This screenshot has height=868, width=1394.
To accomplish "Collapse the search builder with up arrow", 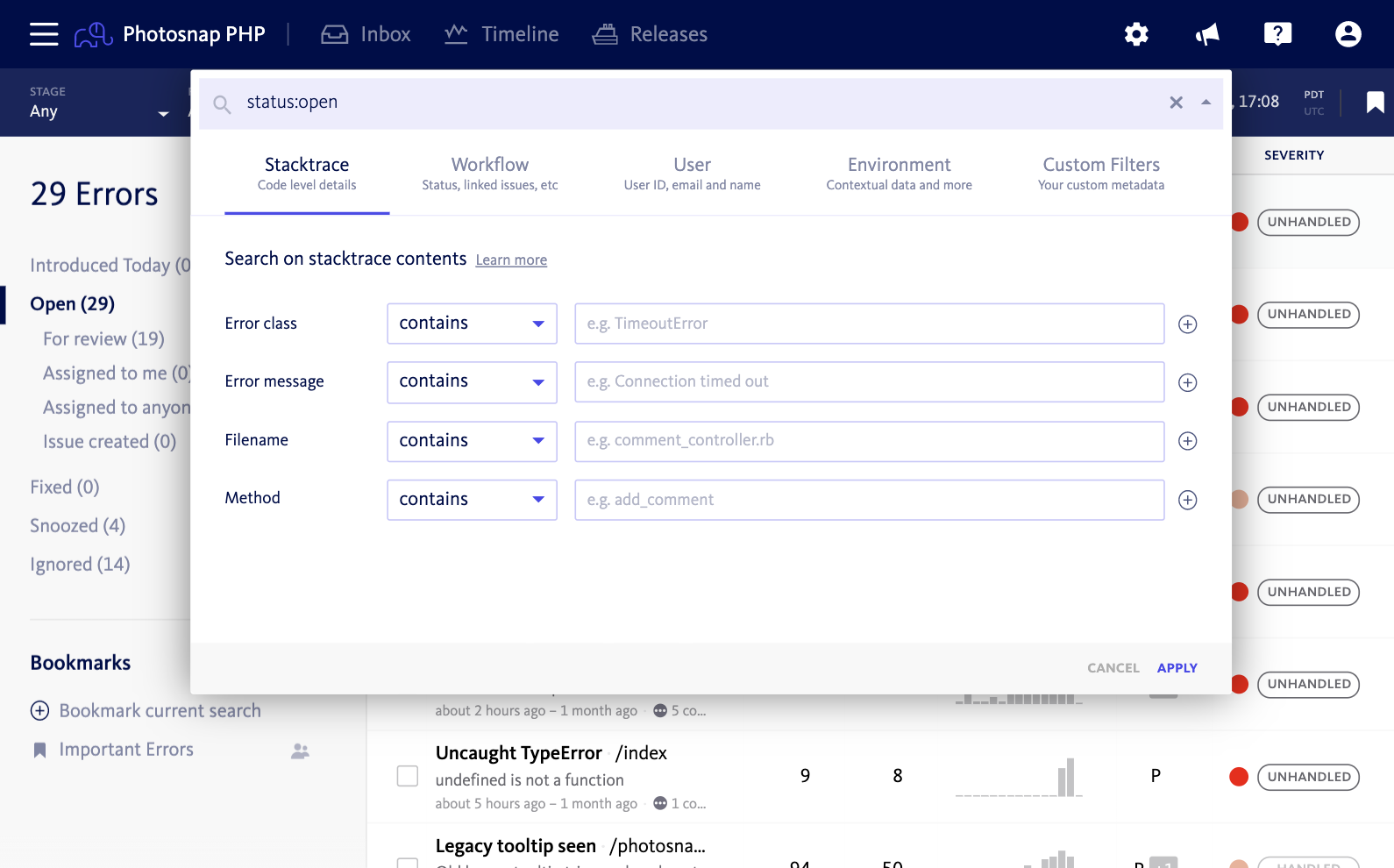I will [x=1206, y=103].
